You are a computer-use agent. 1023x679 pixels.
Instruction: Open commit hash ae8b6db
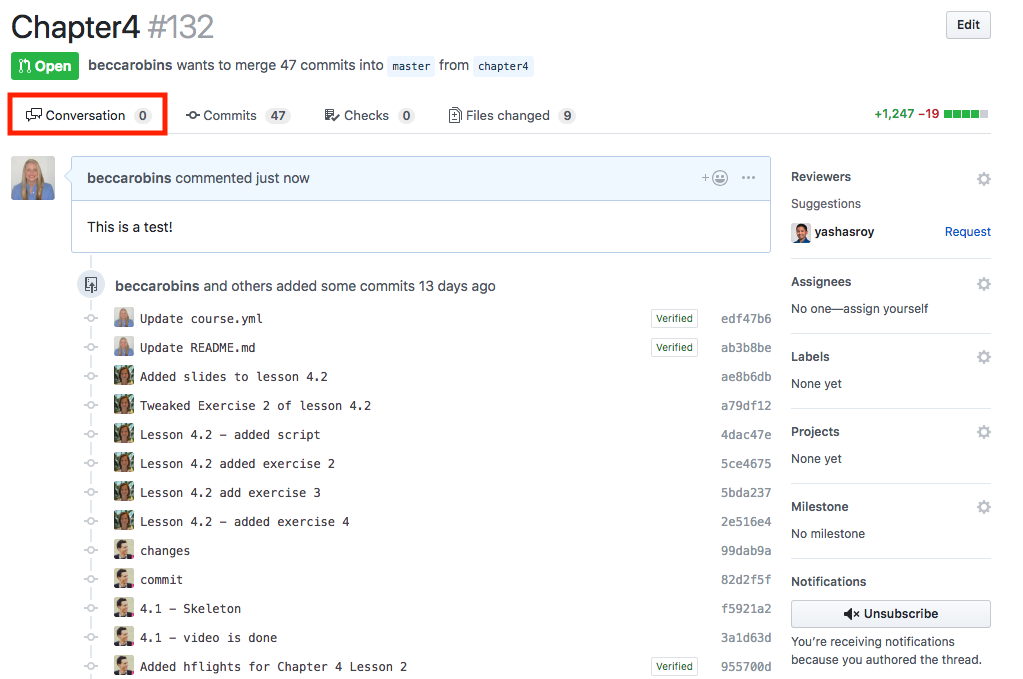point(746,377)
